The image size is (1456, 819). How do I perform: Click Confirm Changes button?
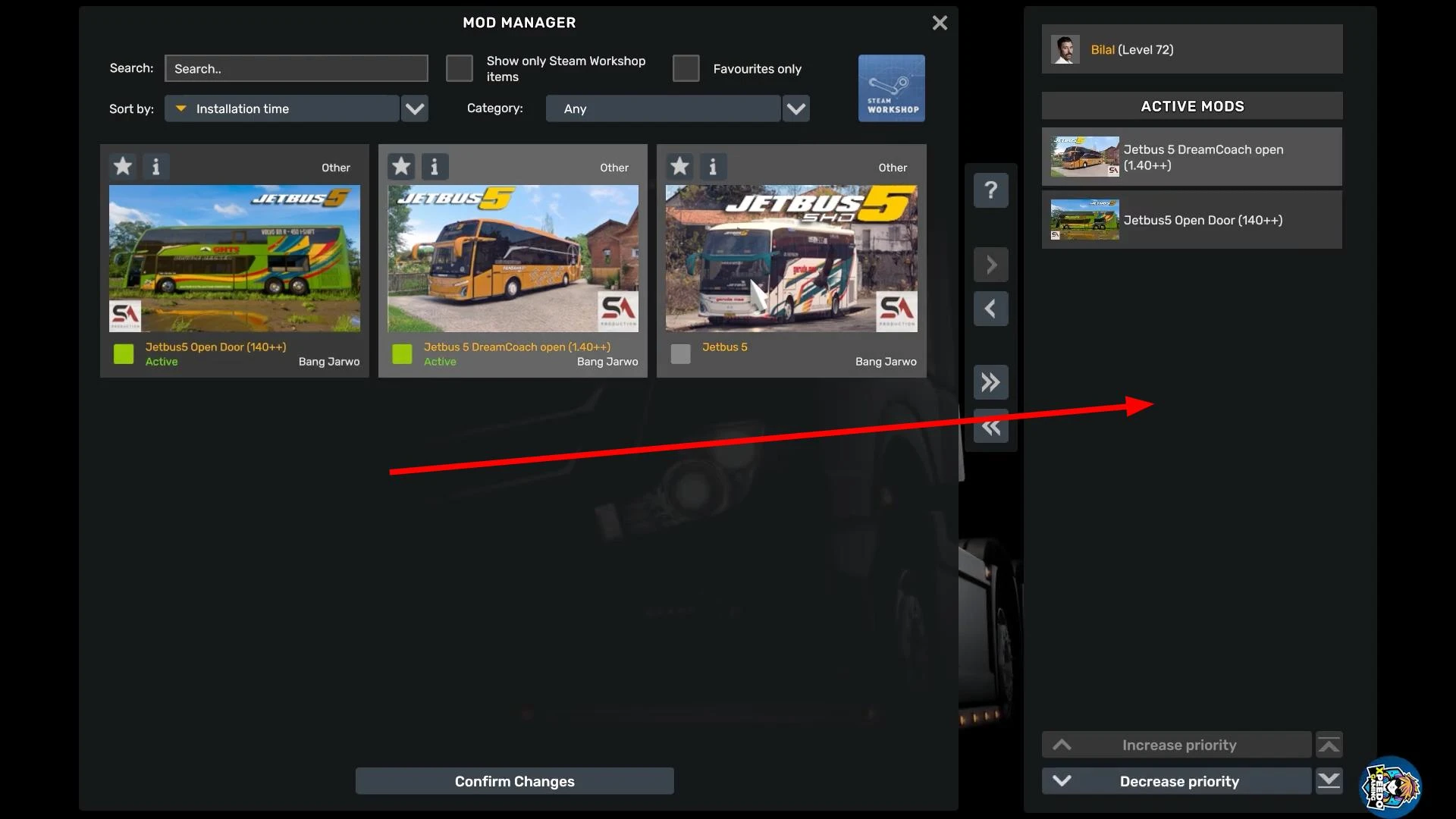514,781
